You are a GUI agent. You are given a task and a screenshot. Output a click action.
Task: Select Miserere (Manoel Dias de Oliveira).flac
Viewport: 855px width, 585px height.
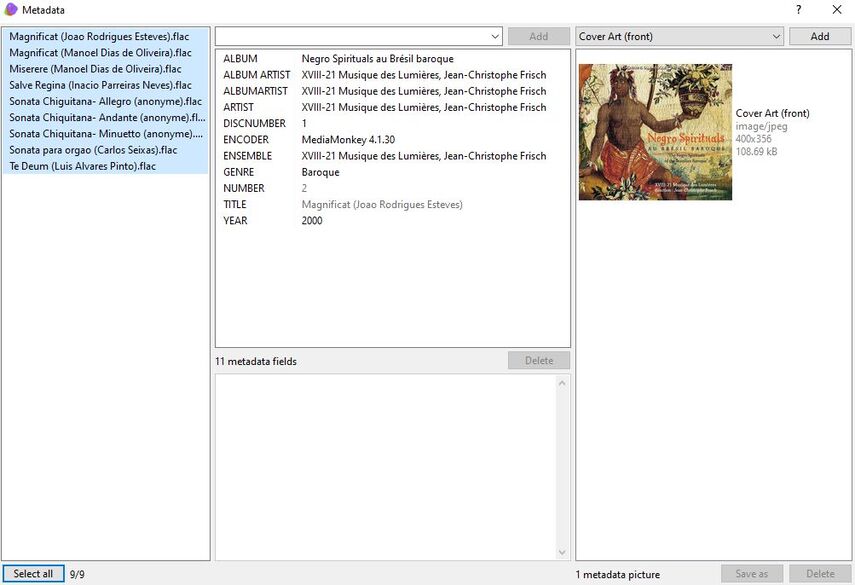click(x=105, y=69)
